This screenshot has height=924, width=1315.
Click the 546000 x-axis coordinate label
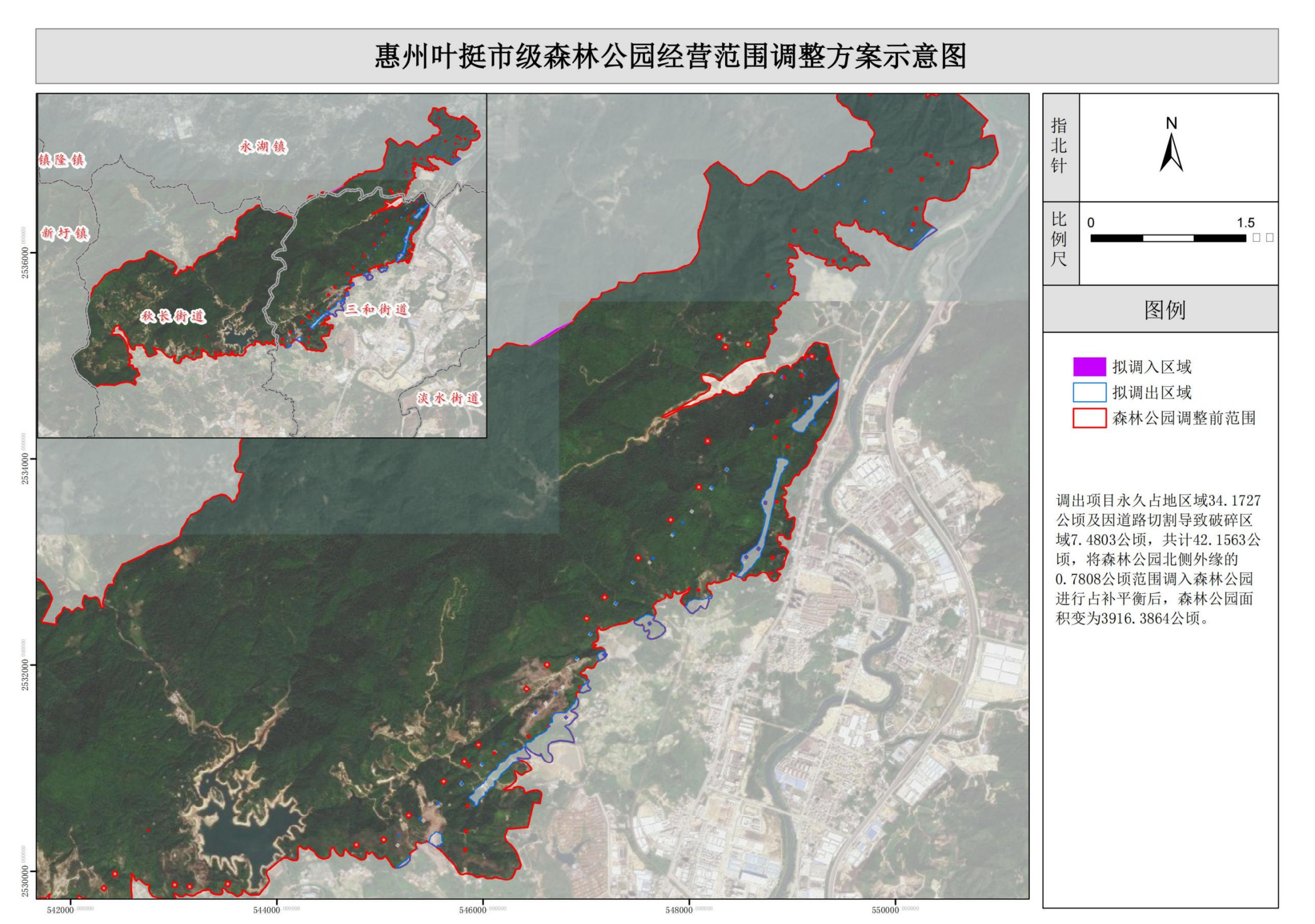click(x=473, y=910)
